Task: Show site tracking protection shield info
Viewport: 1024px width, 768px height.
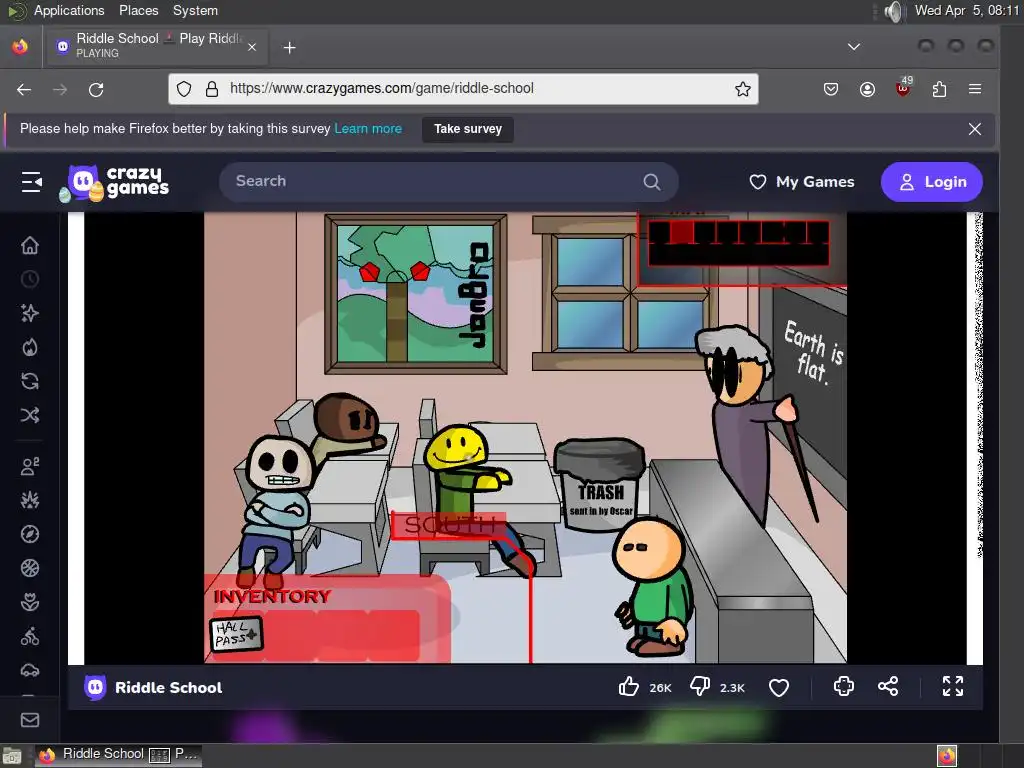Action: pyautogui.click(x=184, y=89)
